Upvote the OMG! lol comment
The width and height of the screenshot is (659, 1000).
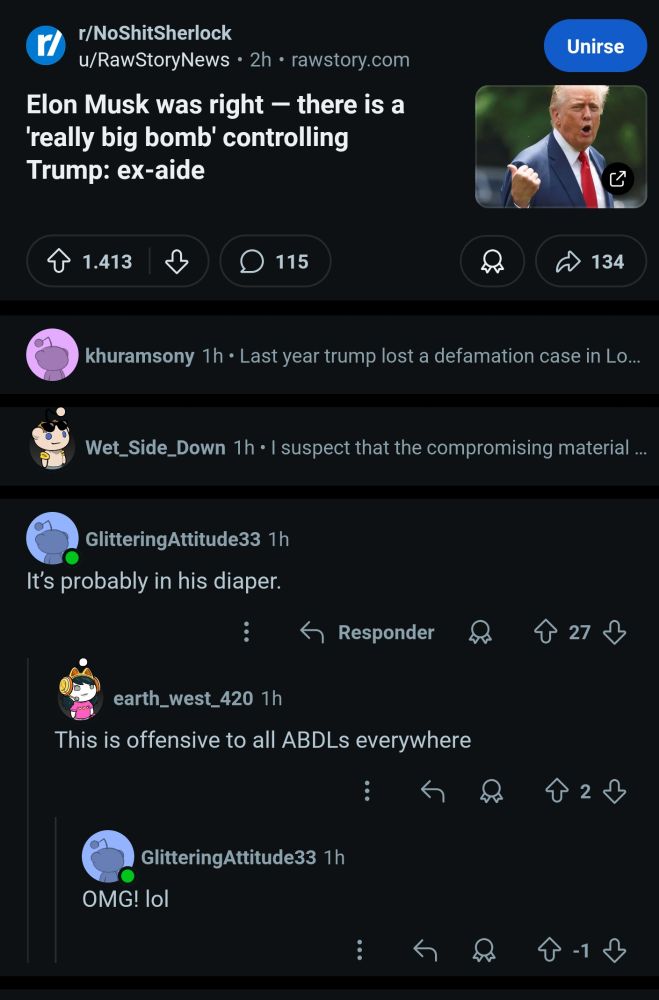coord(549,950)
